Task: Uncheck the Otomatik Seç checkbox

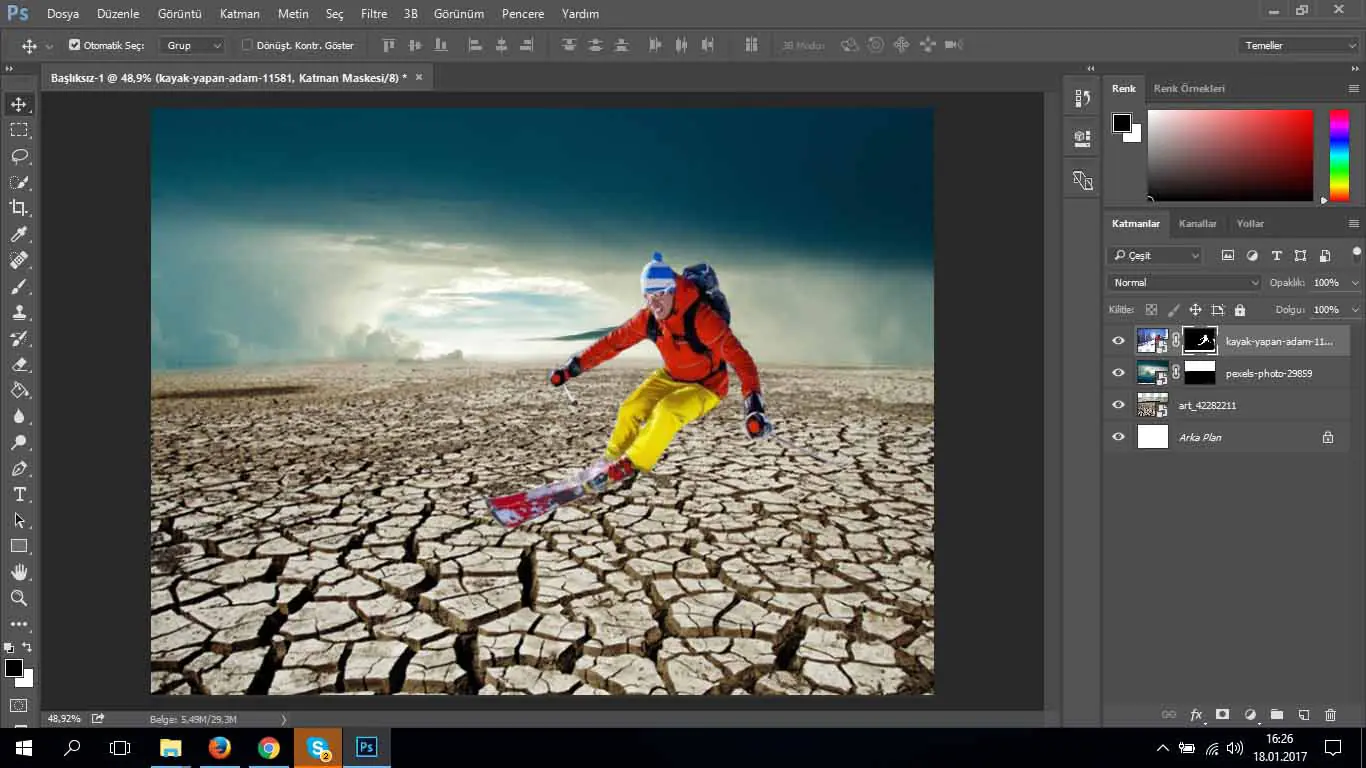Action: (x=74, y=45)
